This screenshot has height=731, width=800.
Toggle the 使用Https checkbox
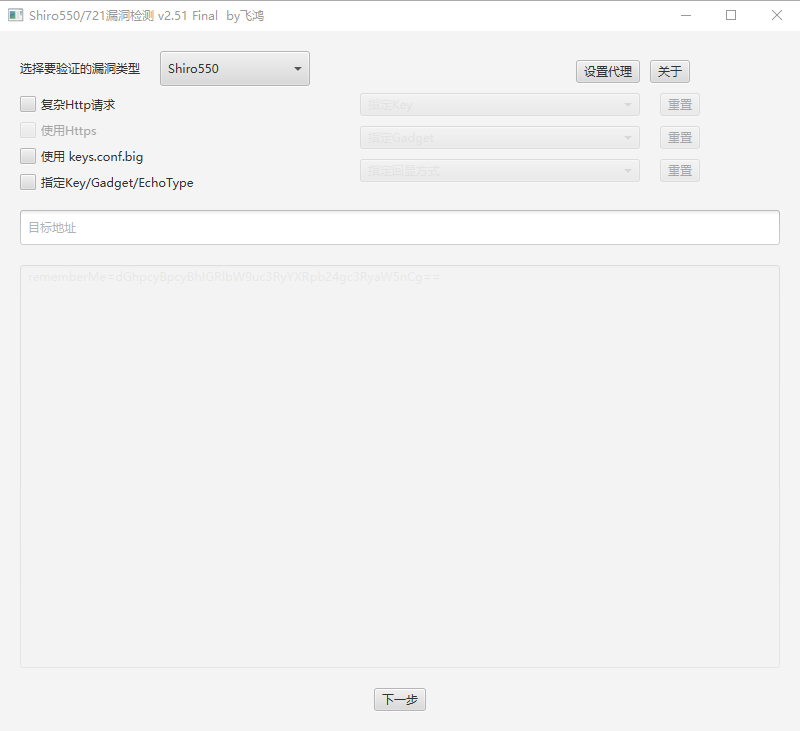(28, 131)
